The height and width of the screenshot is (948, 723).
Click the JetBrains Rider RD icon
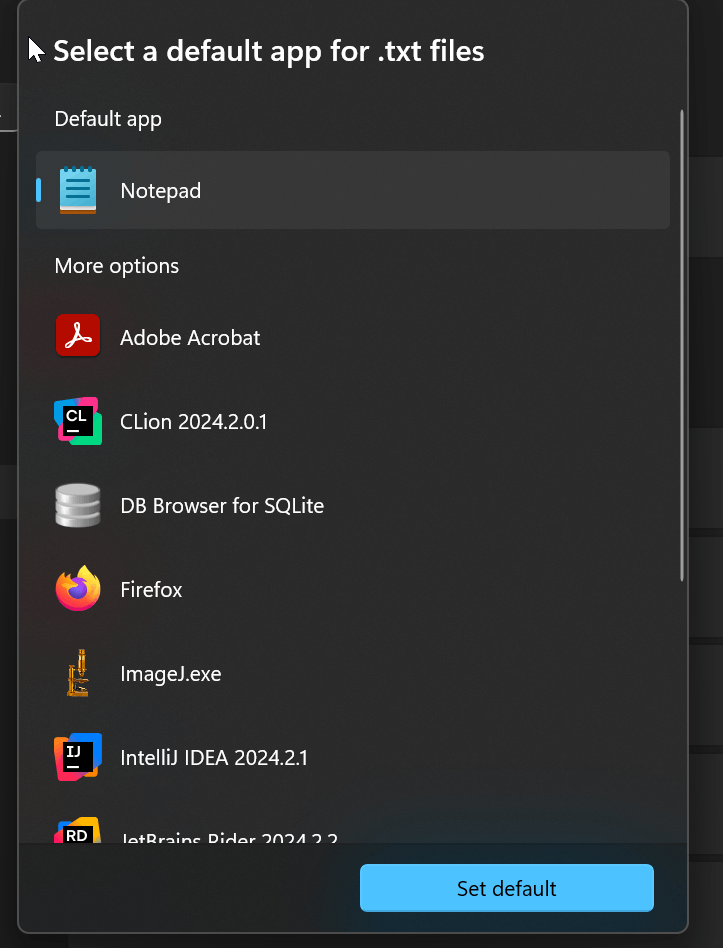[78, 831]
